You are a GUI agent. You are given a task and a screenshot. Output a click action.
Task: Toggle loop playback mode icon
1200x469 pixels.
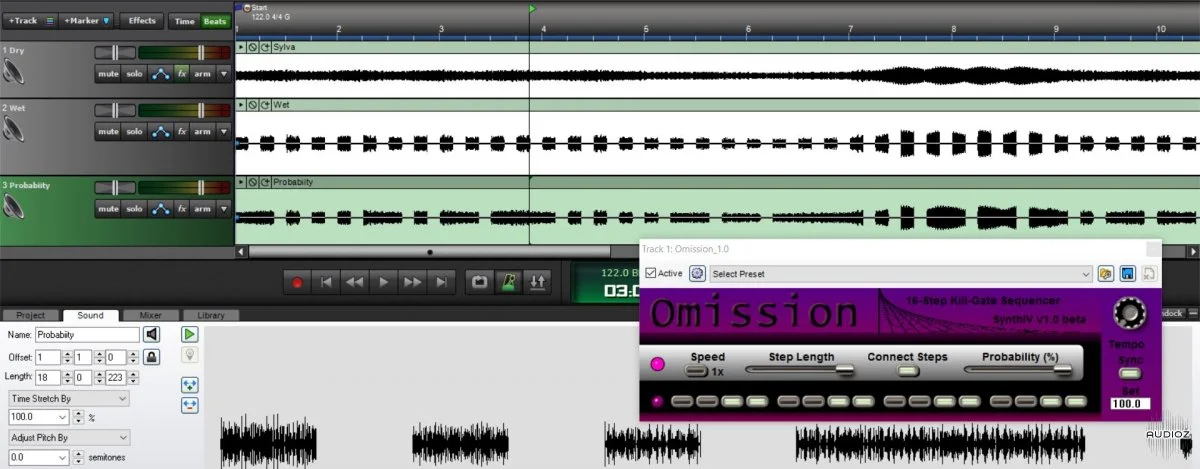pyautogui.click(x=479, y=283)
